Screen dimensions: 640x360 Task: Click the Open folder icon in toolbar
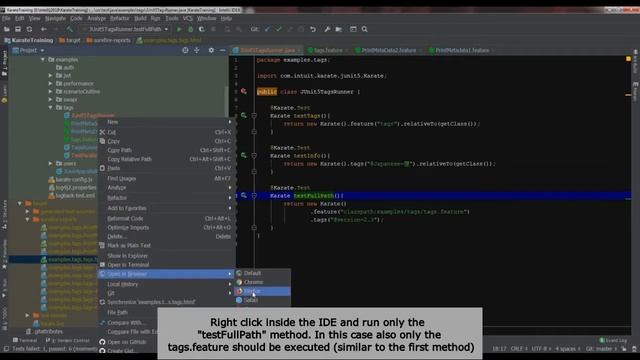(x=7, y=29)
